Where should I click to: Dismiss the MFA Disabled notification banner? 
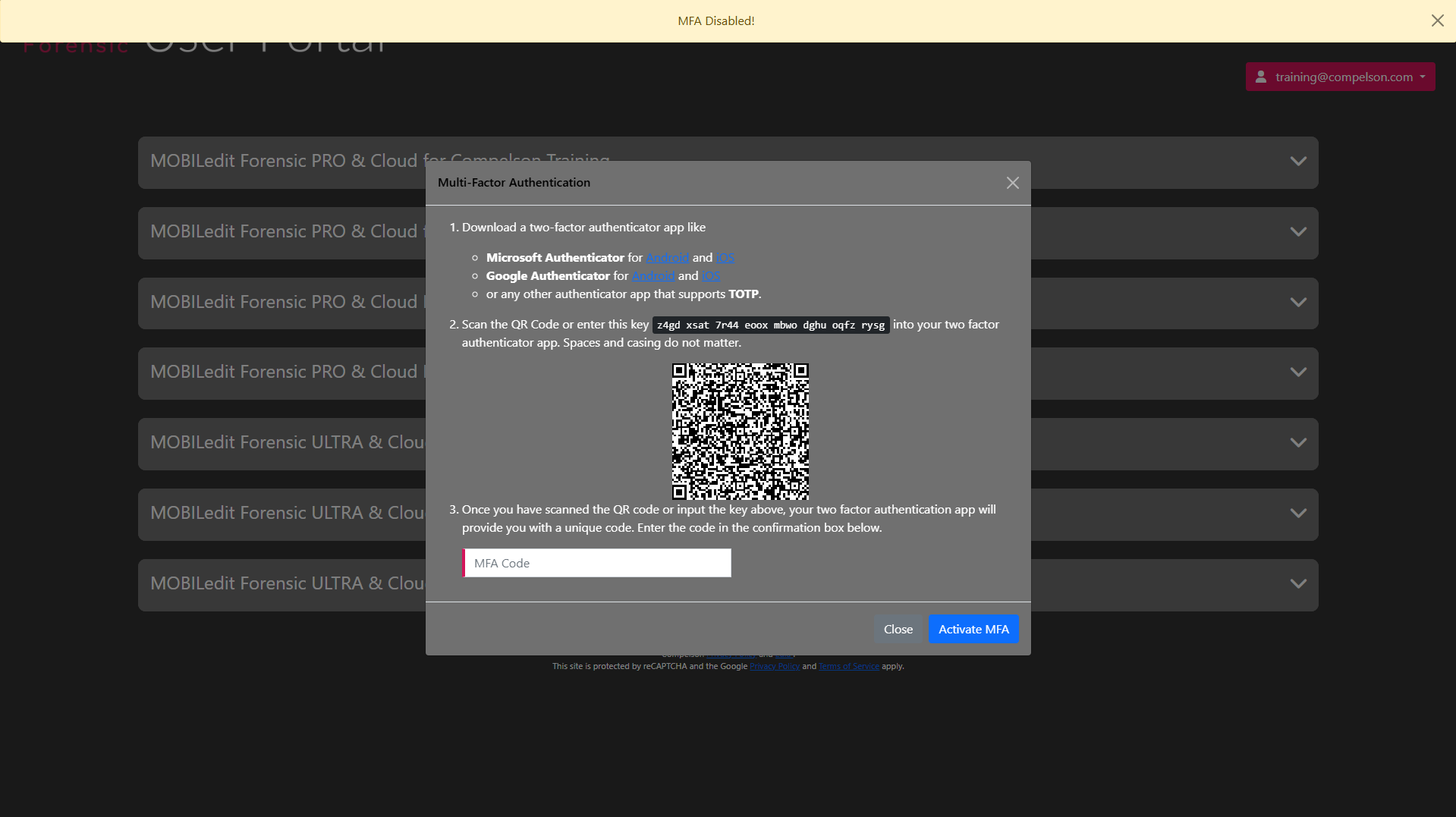(x=1437, y=20)
